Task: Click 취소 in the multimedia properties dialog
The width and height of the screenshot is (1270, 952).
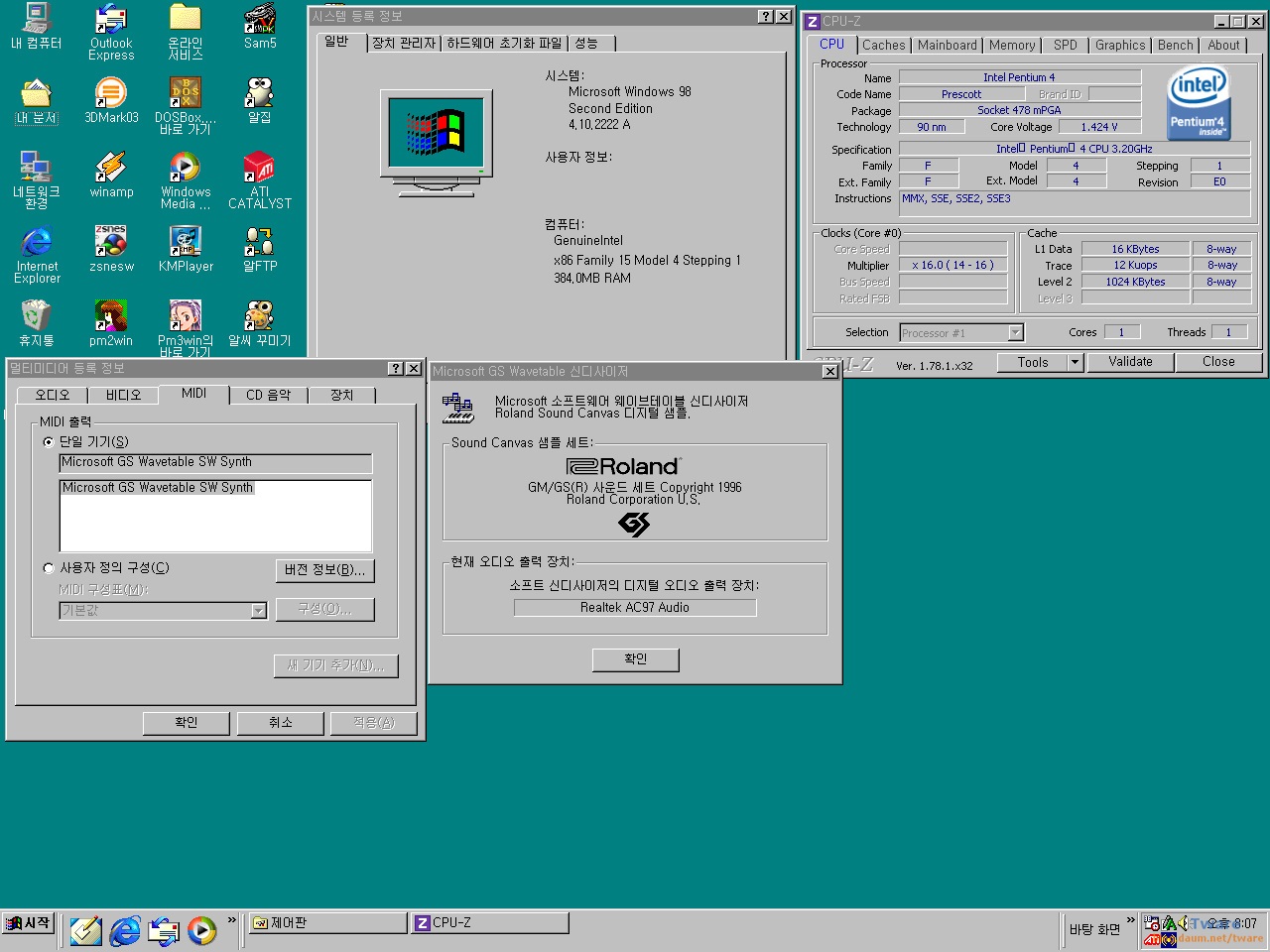Action: (281, 723)
